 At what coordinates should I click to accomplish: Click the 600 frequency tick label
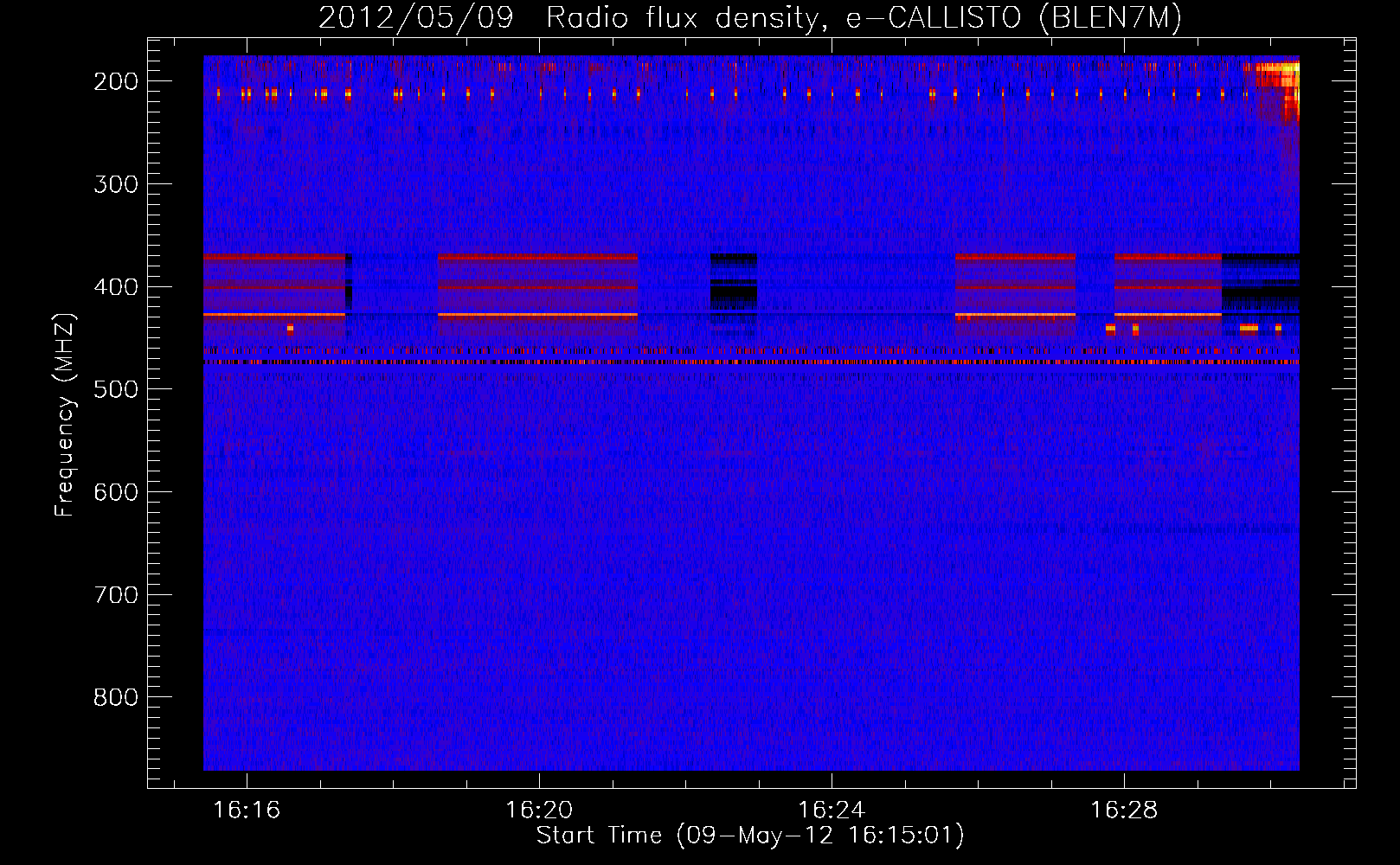[x=115, y=492]
